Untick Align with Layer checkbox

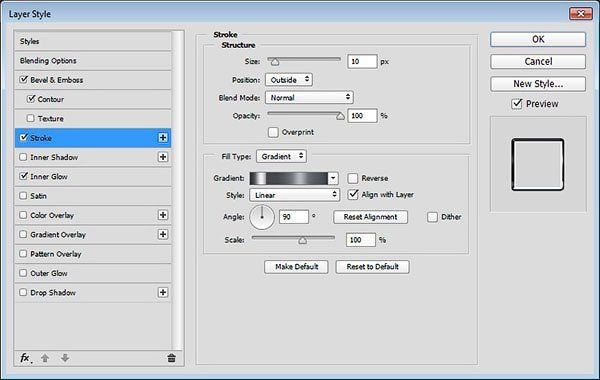(x=353, y=194)
